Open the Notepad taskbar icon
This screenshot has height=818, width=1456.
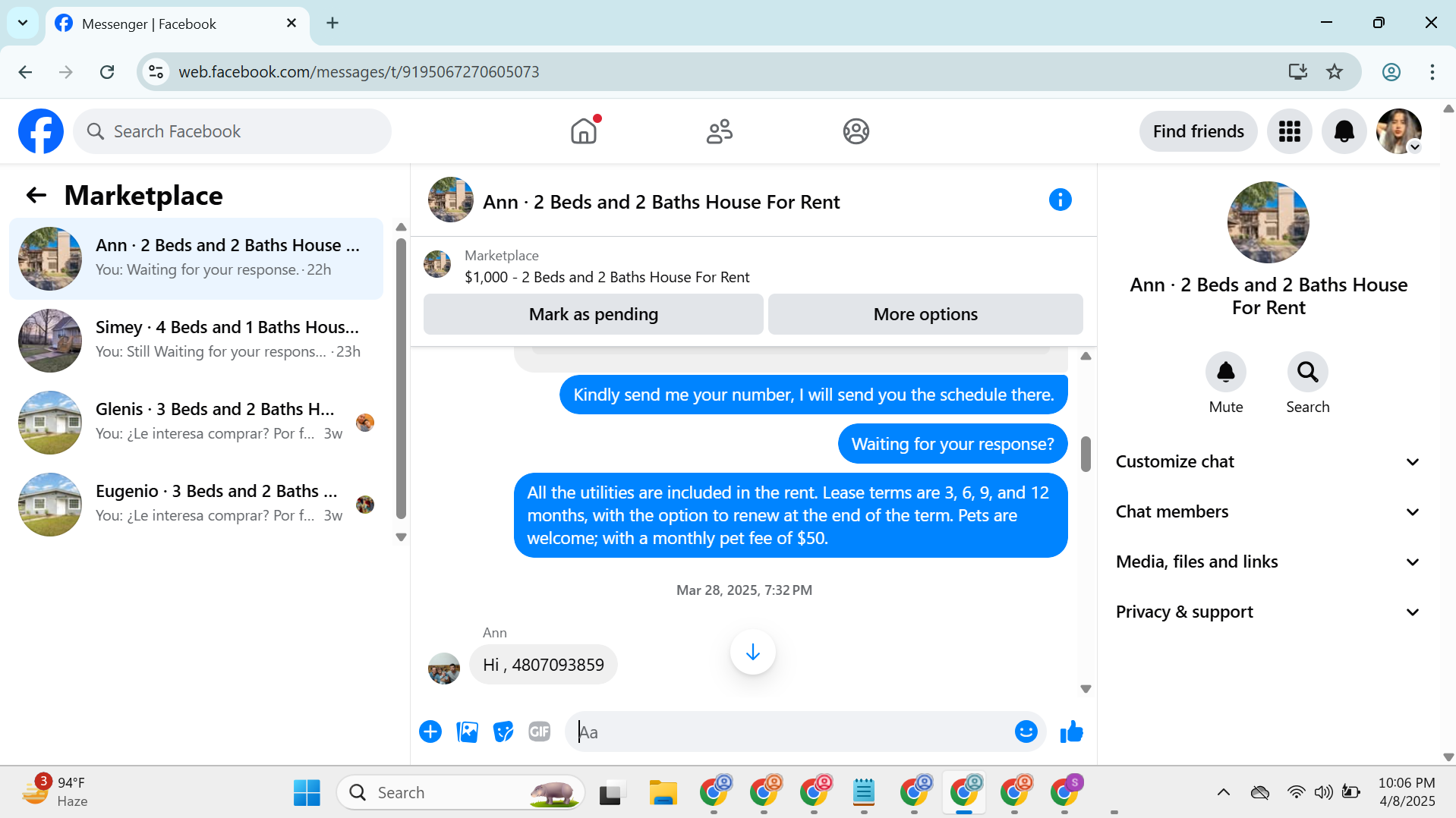pyautogui.click(x=863, y=792)
